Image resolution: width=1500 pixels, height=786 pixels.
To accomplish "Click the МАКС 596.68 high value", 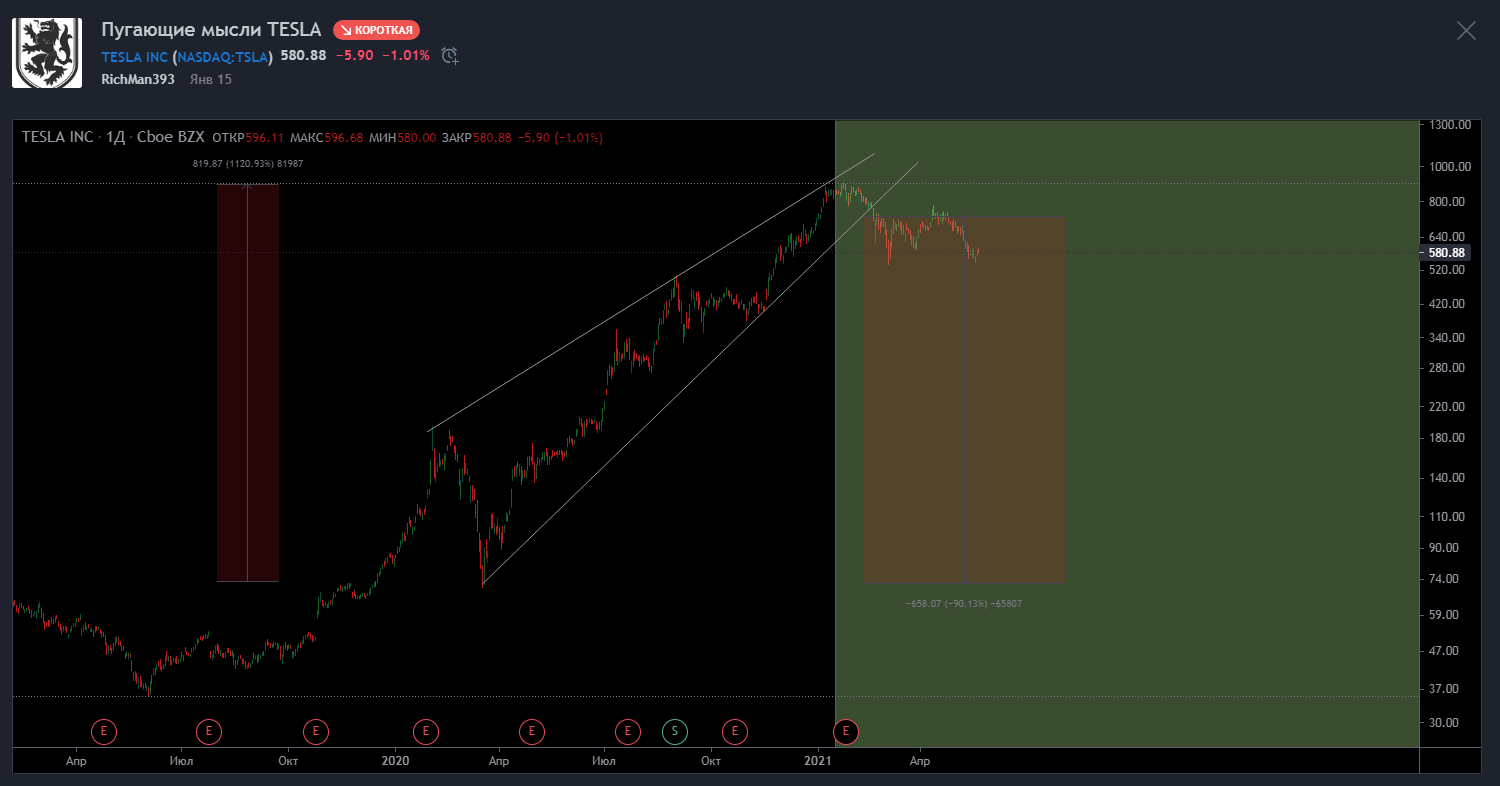I will coord(326,138).
